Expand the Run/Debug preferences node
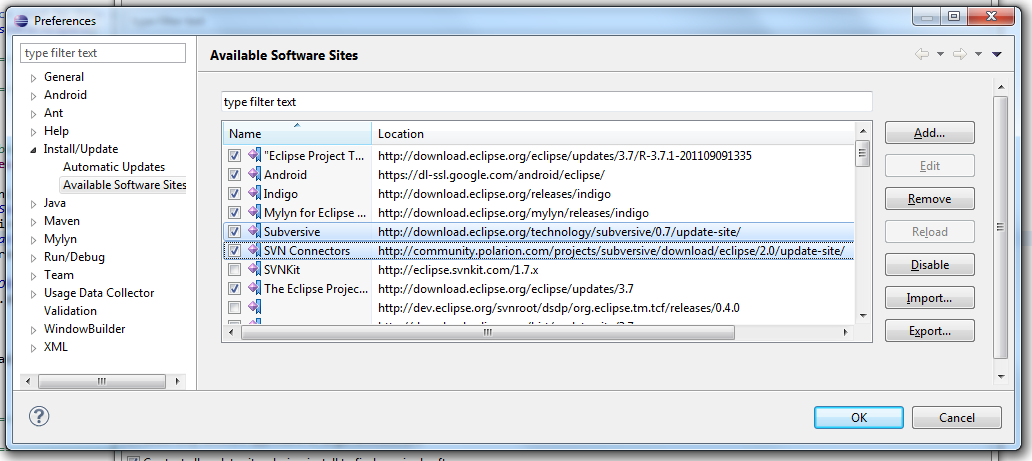The image size is (1032, 461). click(x=34, y=258)
